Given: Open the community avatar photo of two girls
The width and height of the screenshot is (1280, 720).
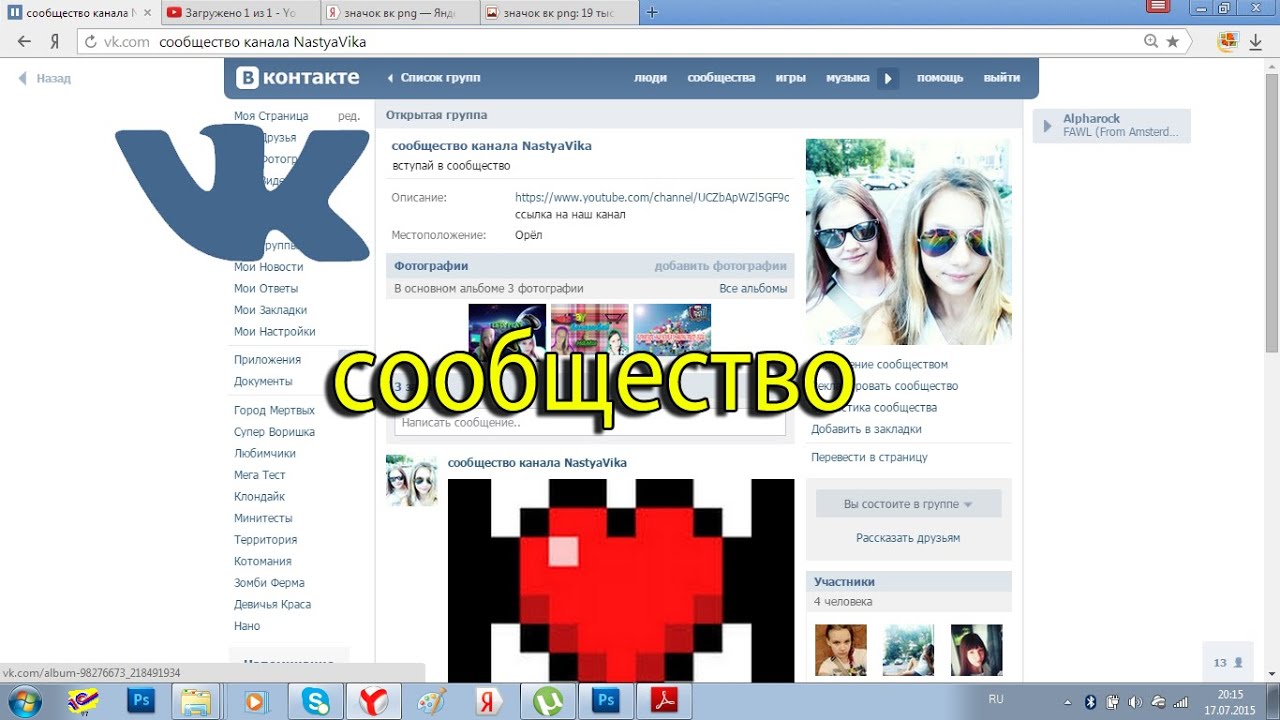Looking at the screenshot, I should [908, 242].
